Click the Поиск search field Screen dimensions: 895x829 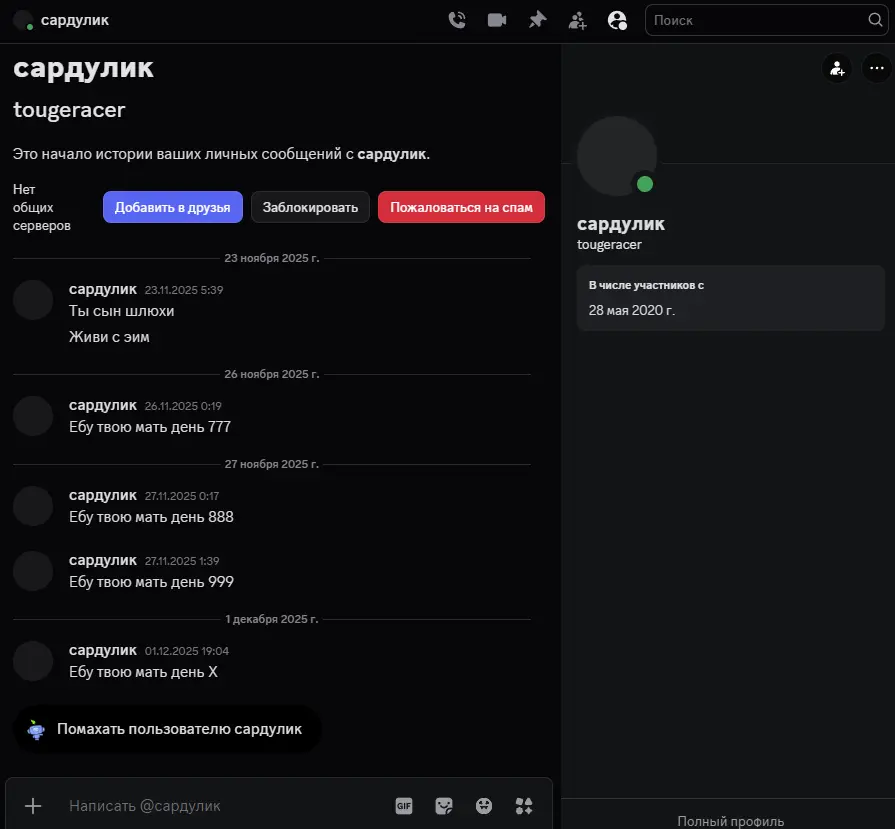[755, 20]
